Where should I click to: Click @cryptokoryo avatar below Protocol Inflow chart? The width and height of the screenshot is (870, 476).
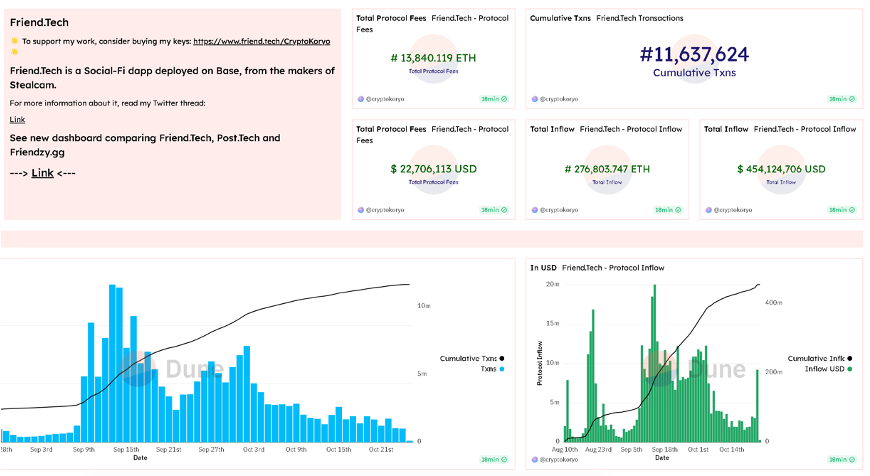[534, 459]
